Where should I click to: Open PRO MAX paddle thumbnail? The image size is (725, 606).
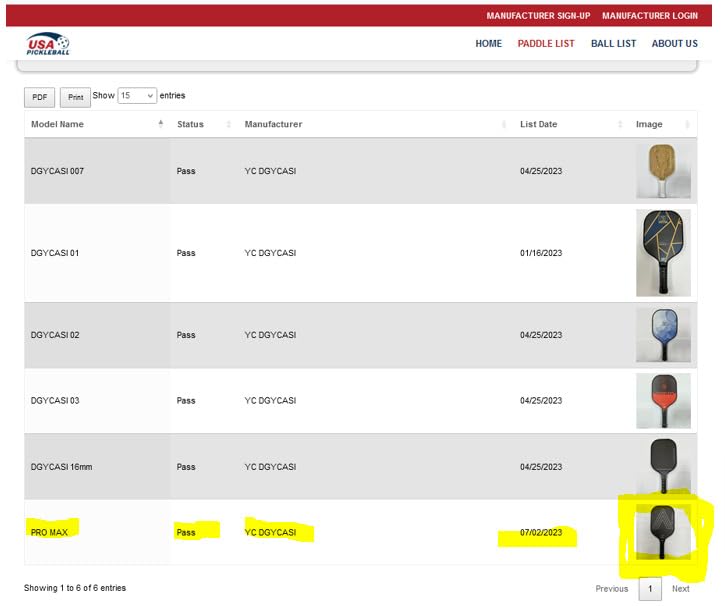pos(663,532)
